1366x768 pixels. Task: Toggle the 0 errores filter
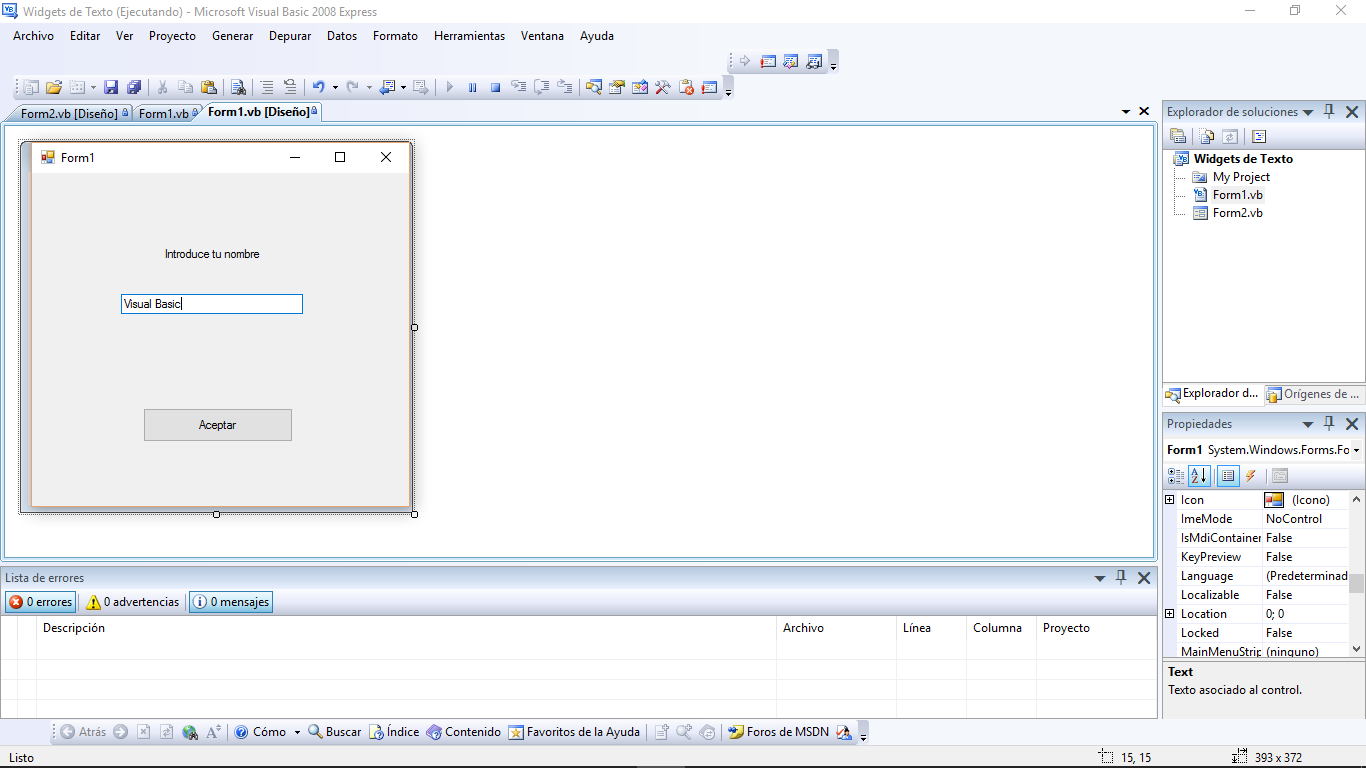41,602
